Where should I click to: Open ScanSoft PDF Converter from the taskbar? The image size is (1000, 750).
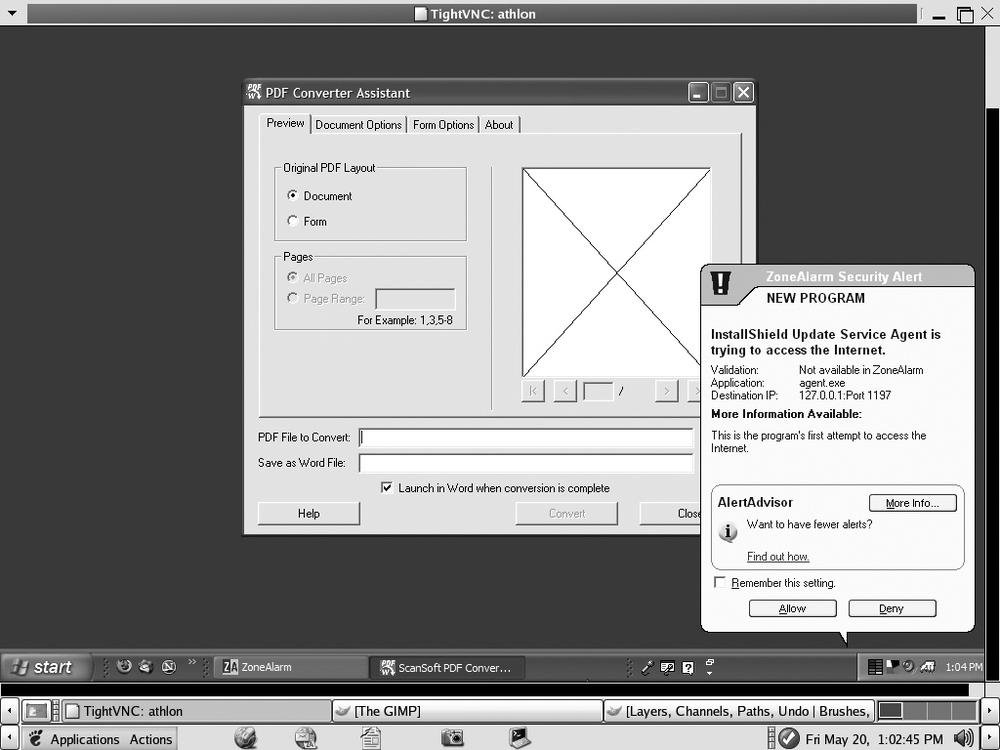(x=447, y=667)
